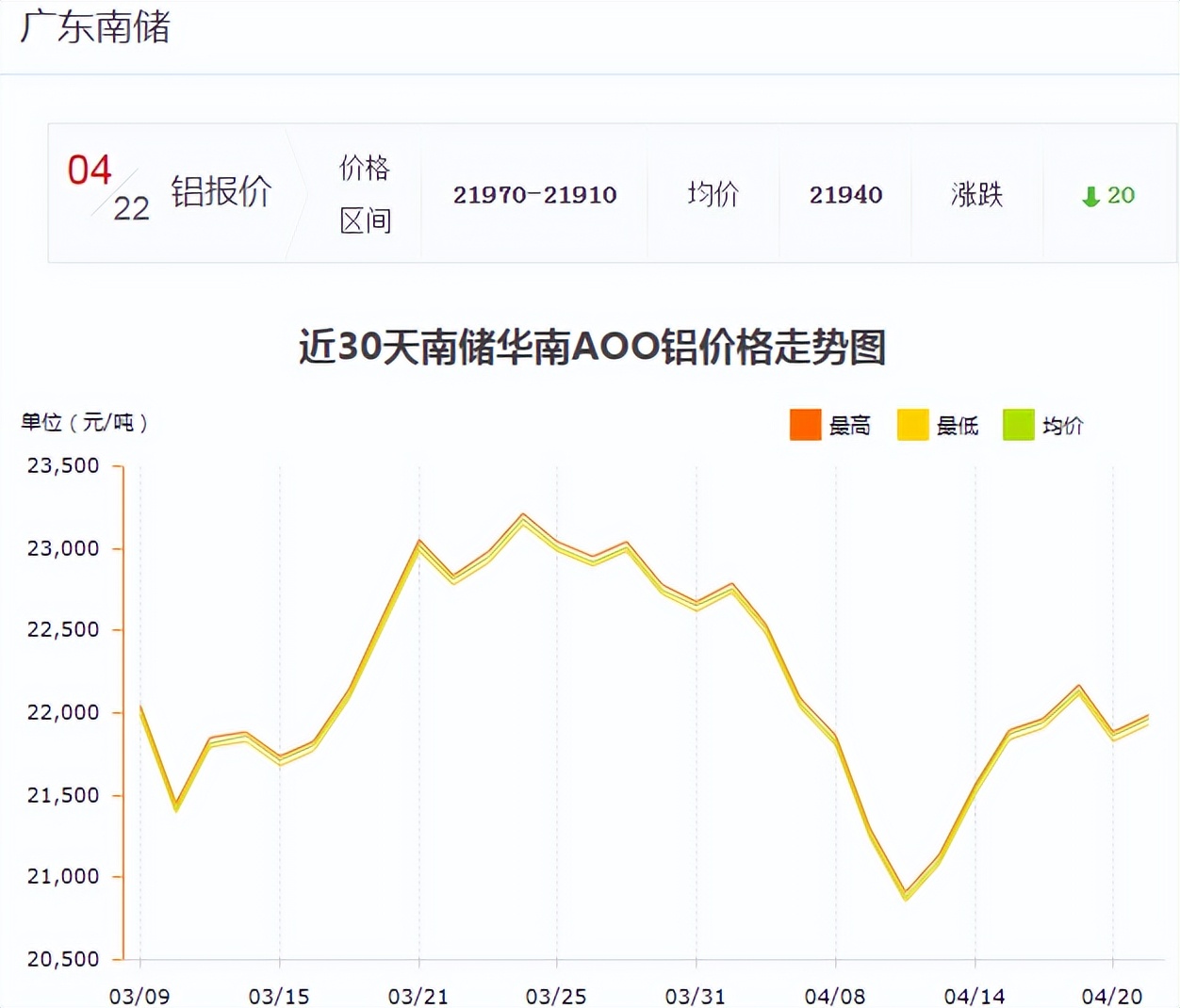The width and height of the screenshot is (1180, 1008).
Task: Click the 21940 average price value
Action: point(846,195)
